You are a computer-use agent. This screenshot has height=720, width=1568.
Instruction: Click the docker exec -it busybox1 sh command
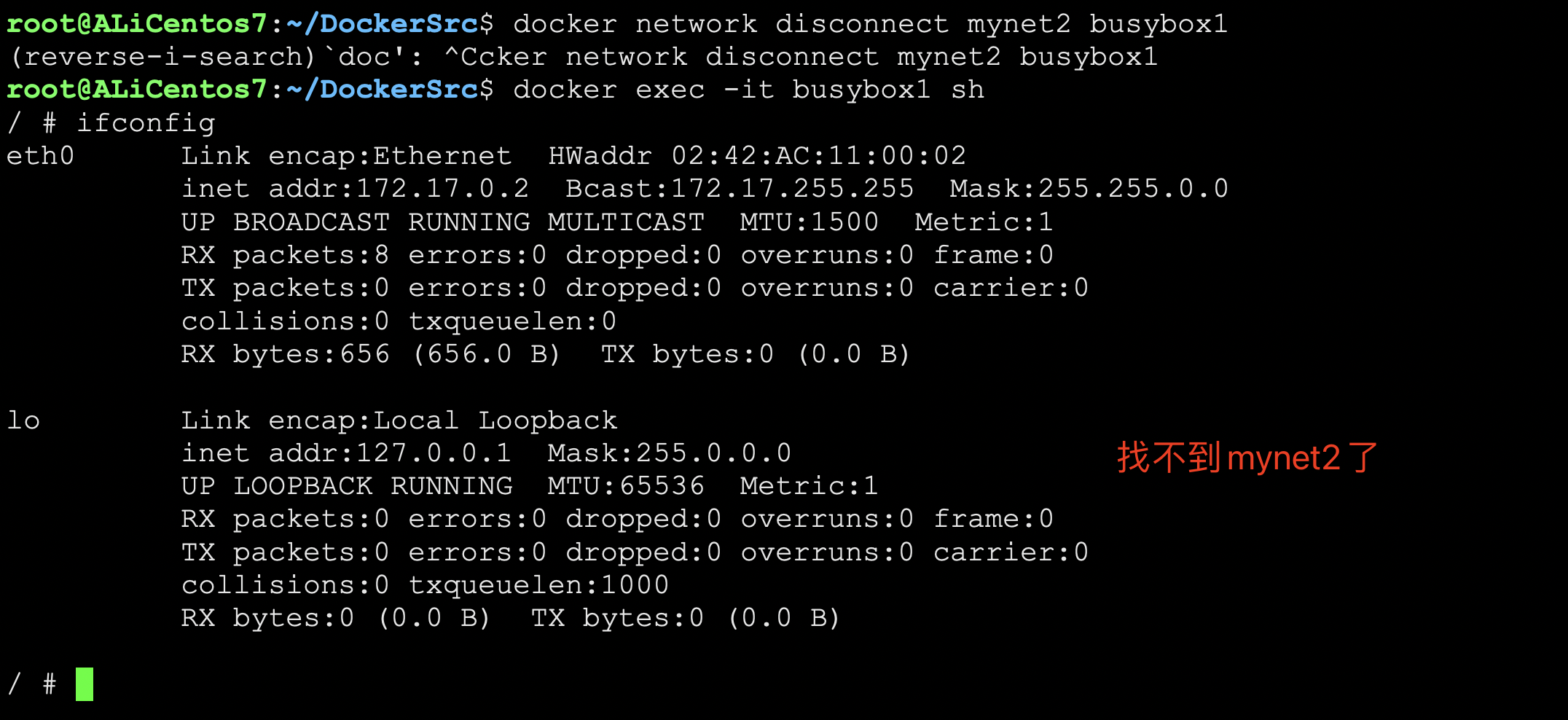(x=748, y=90)
